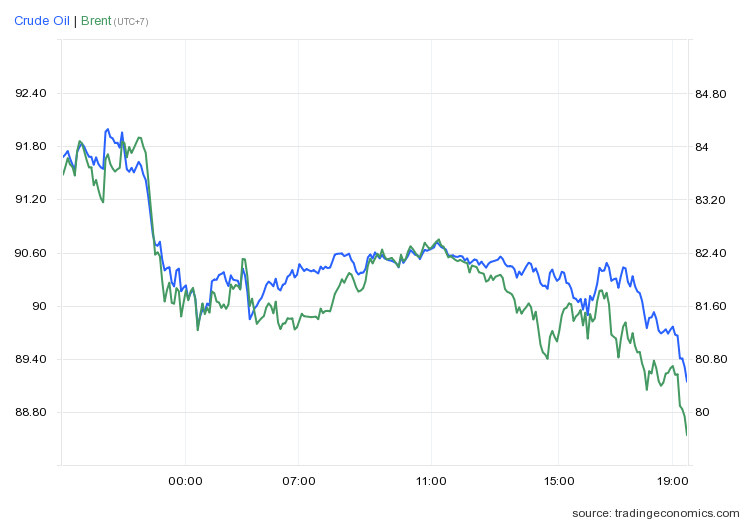Click the 90.60 left axis value
This screenshot has height=520, width=750.
coord(30,253)
